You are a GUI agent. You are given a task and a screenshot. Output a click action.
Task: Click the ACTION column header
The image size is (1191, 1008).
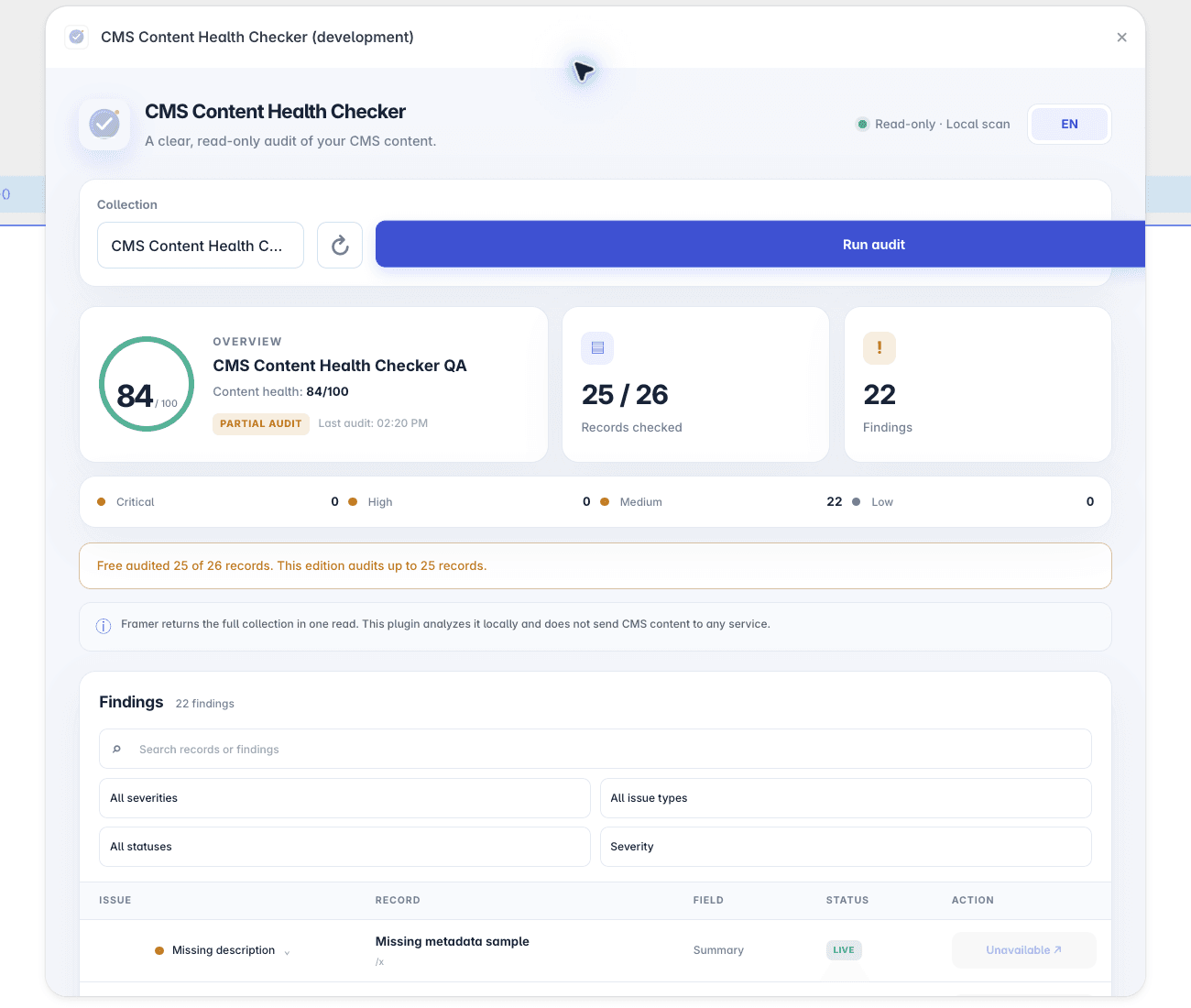973,900
